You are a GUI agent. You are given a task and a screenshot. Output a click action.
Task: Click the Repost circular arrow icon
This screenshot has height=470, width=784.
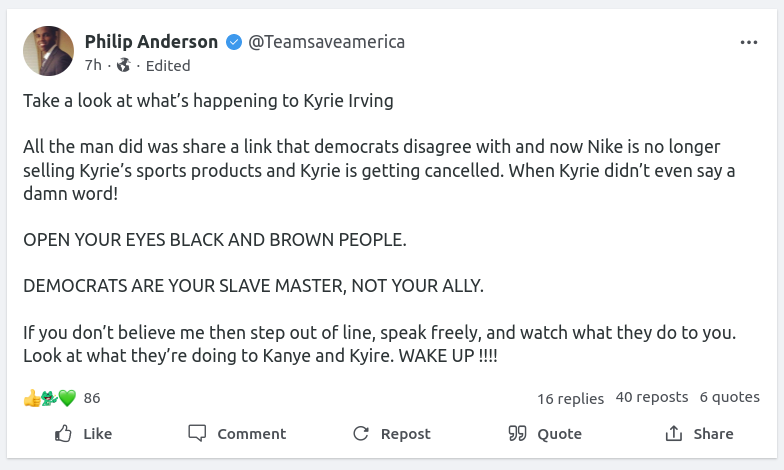pos(361,434)
